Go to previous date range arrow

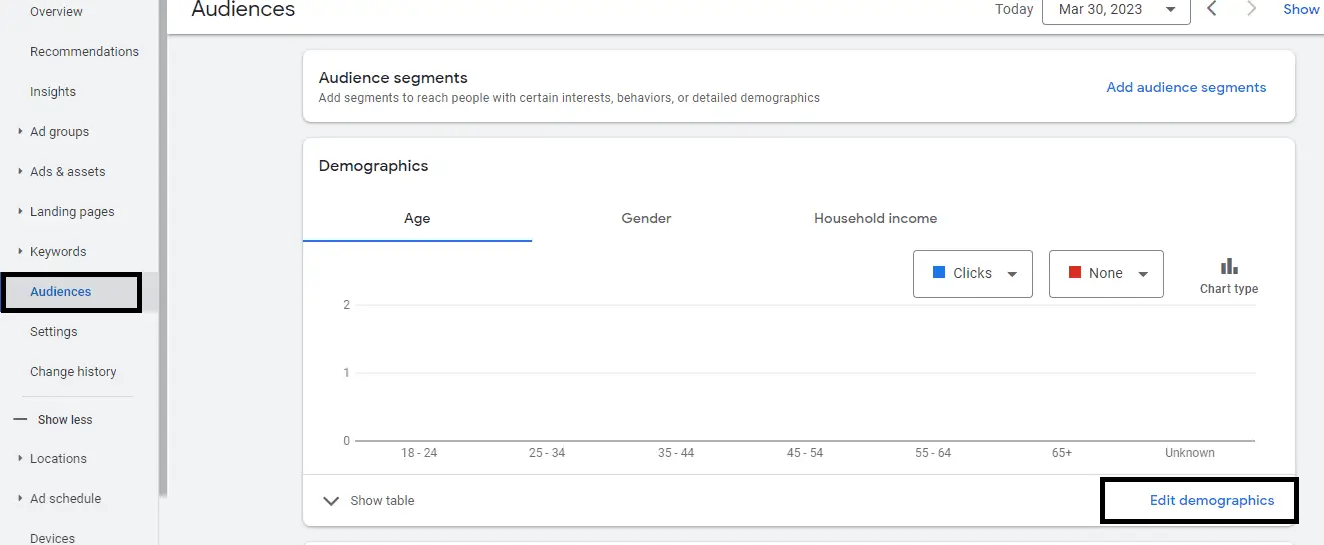1212,9
